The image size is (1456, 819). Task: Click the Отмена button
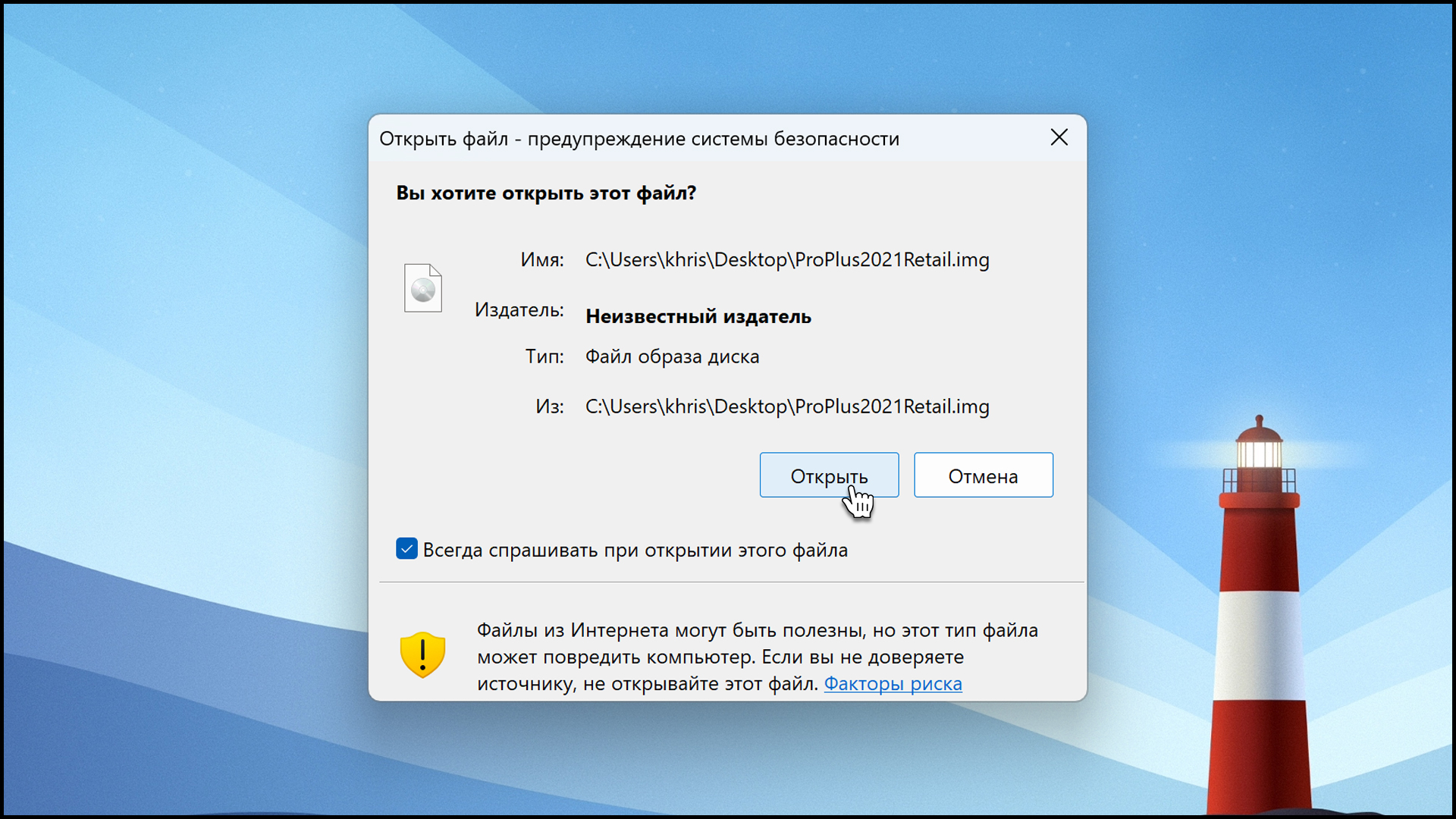click(x=983, y=475)
